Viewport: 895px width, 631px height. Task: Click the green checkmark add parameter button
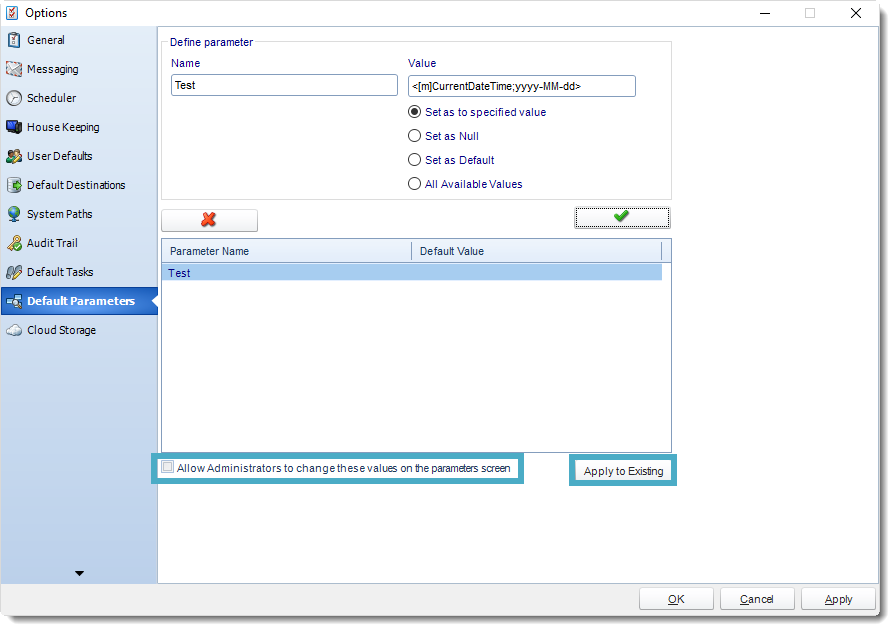tap(622, 217)
